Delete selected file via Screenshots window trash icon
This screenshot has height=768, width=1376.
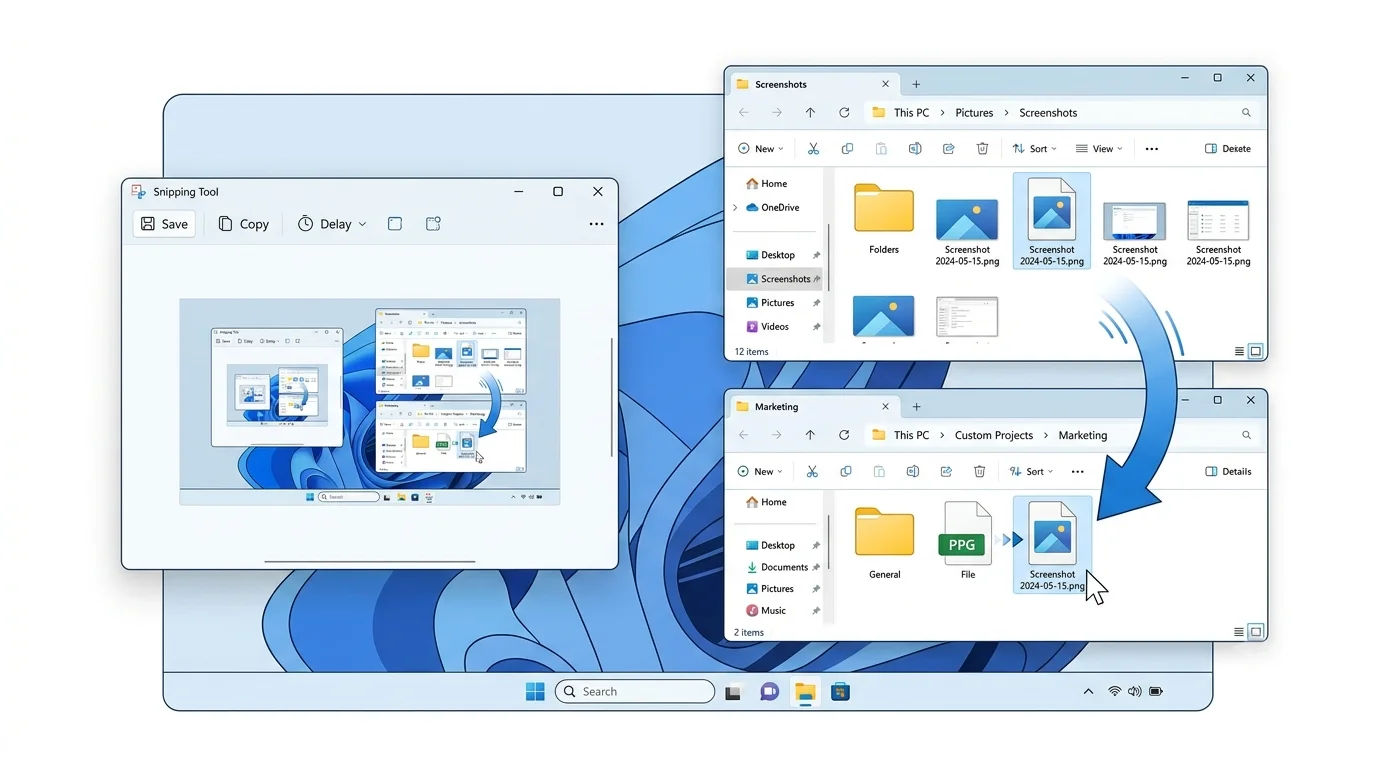pos(982,148)
